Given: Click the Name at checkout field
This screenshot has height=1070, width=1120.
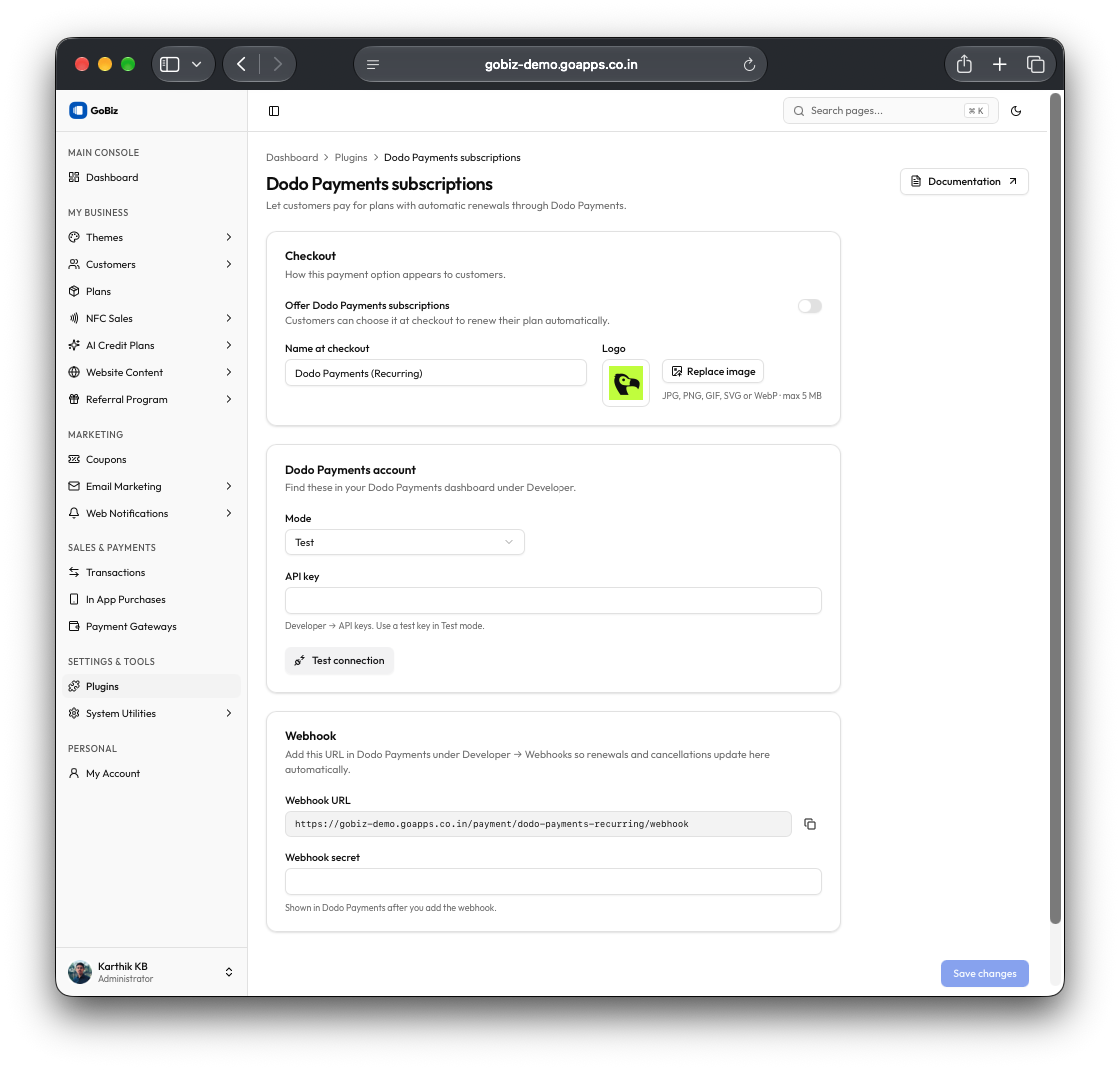Looking at the screenshot, I should 436,373.
